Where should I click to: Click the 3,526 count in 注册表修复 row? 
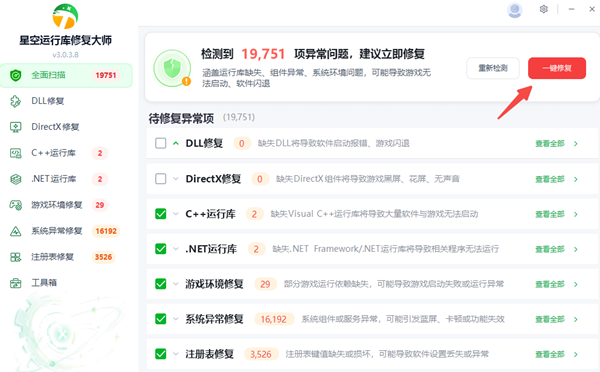click(x=261, y=354)
